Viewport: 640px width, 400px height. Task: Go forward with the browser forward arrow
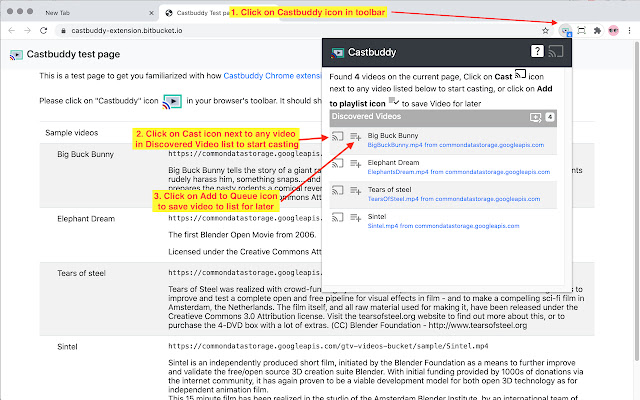pos(27,31)
